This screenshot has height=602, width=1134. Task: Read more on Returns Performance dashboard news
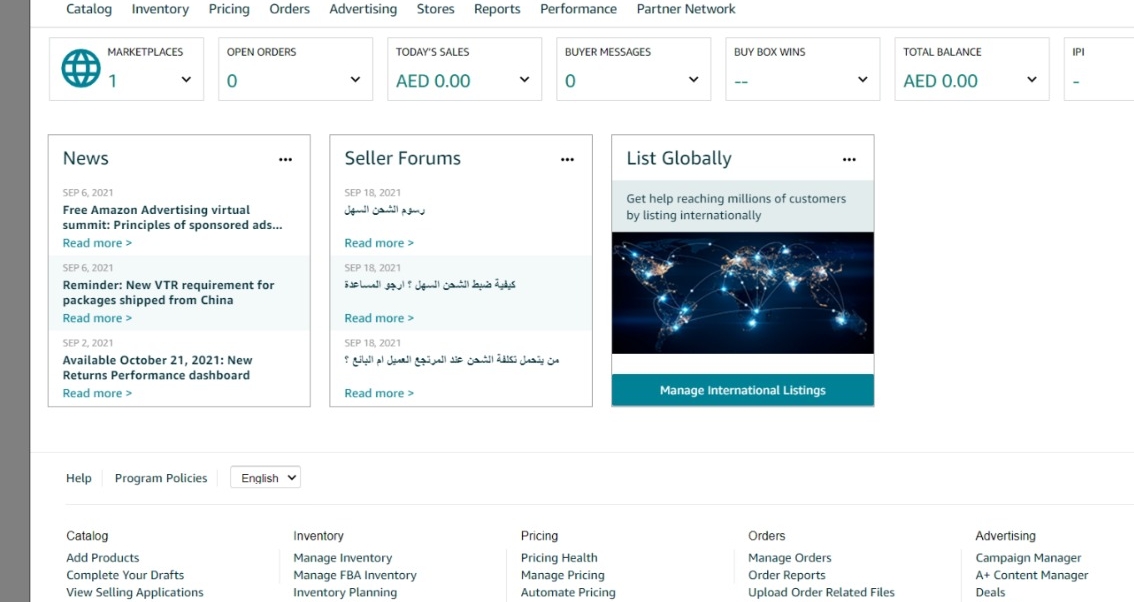(x=97, y=394)
